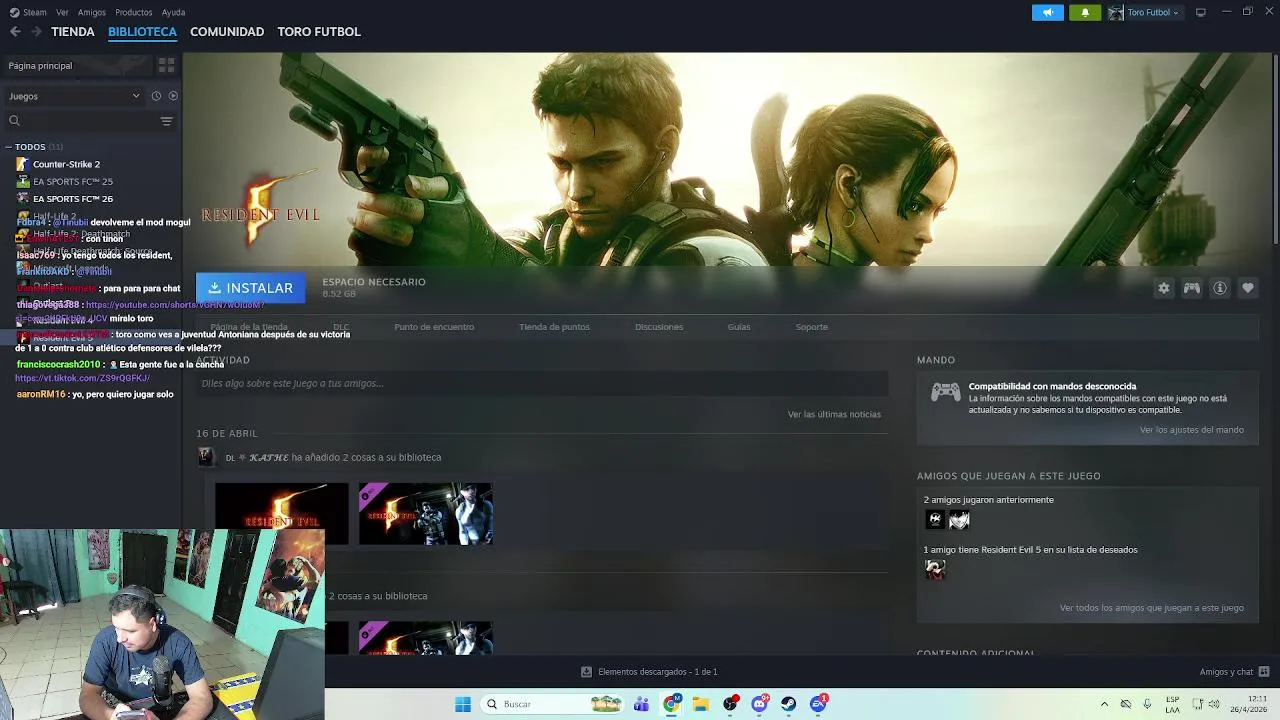
Task: Show hidden system tray icons
Action: coord(1104,704)
